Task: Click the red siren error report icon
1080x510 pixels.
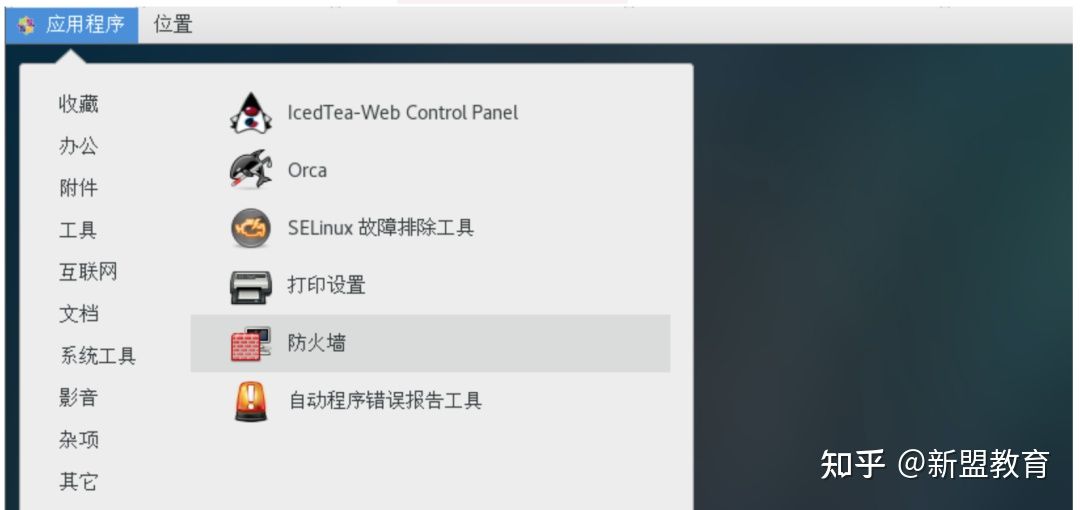Action: click(250, 401)
